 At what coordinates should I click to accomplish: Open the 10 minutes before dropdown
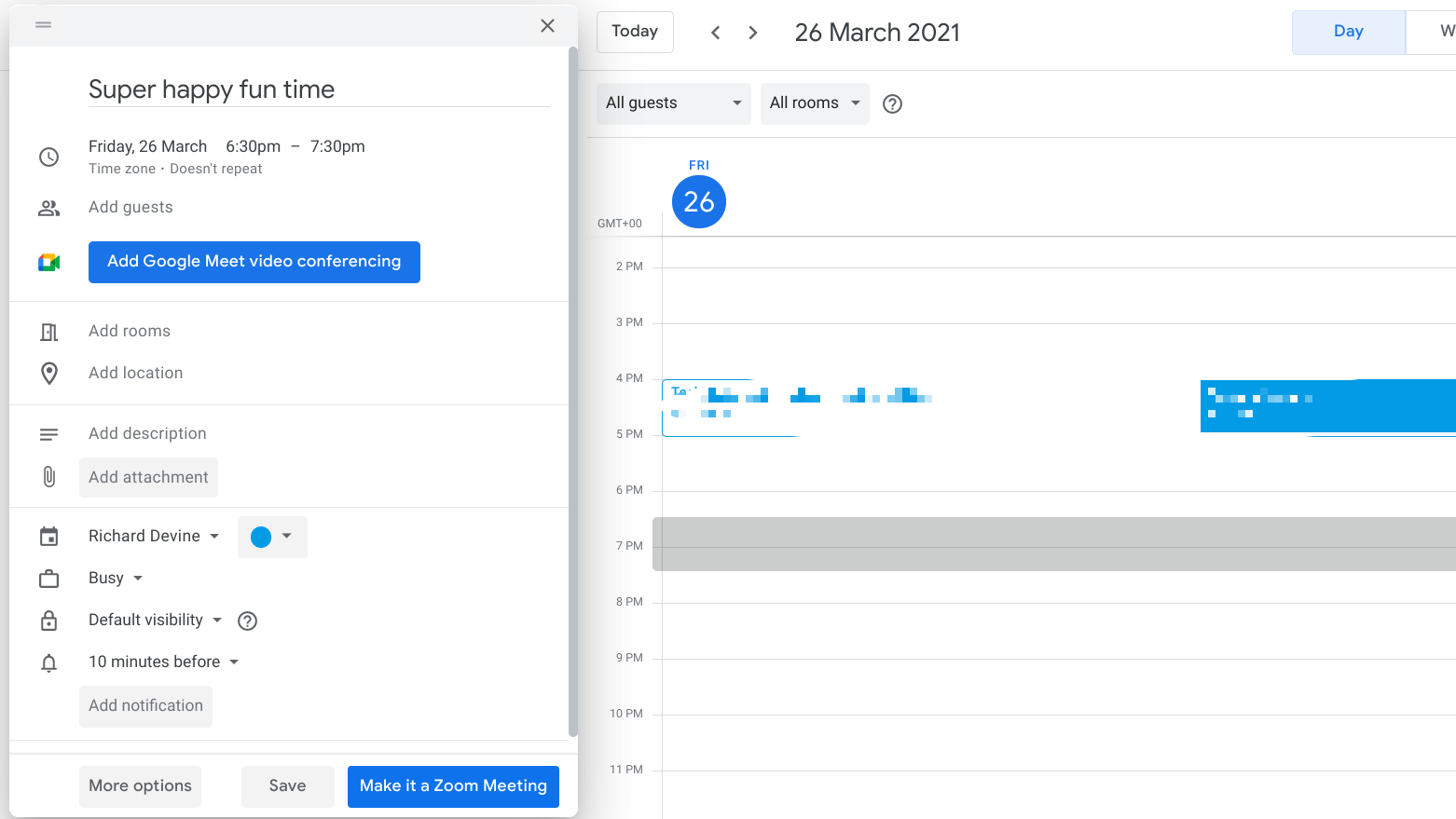coord(164,662)
